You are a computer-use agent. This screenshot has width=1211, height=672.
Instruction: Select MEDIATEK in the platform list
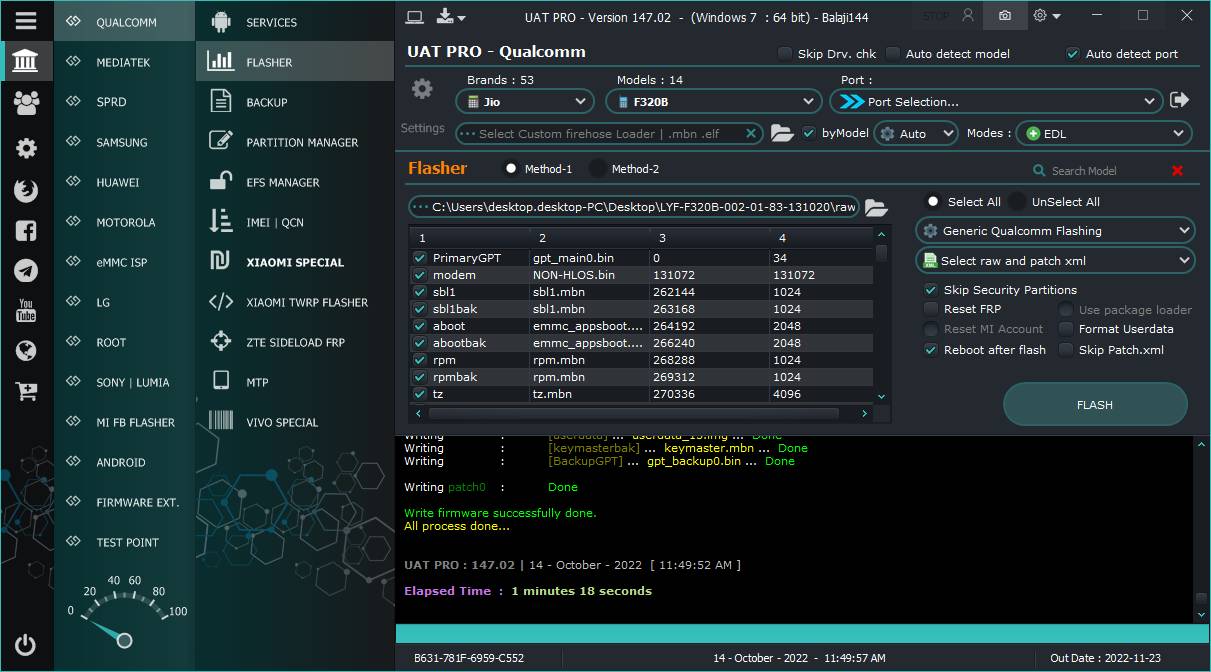coord(125,62)
